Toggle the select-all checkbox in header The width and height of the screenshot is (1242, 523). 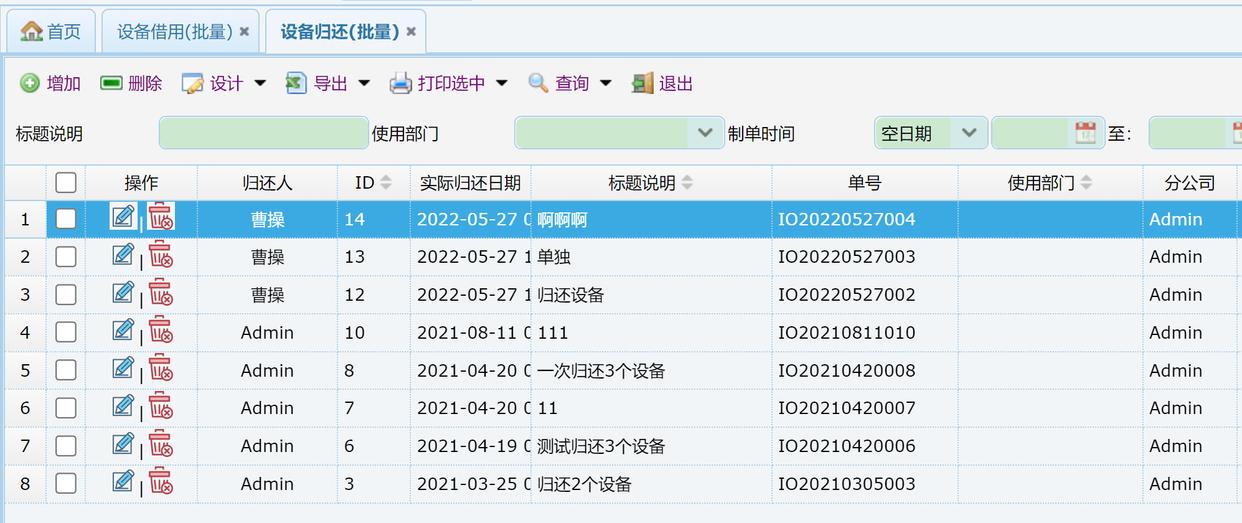pos(66,182)
